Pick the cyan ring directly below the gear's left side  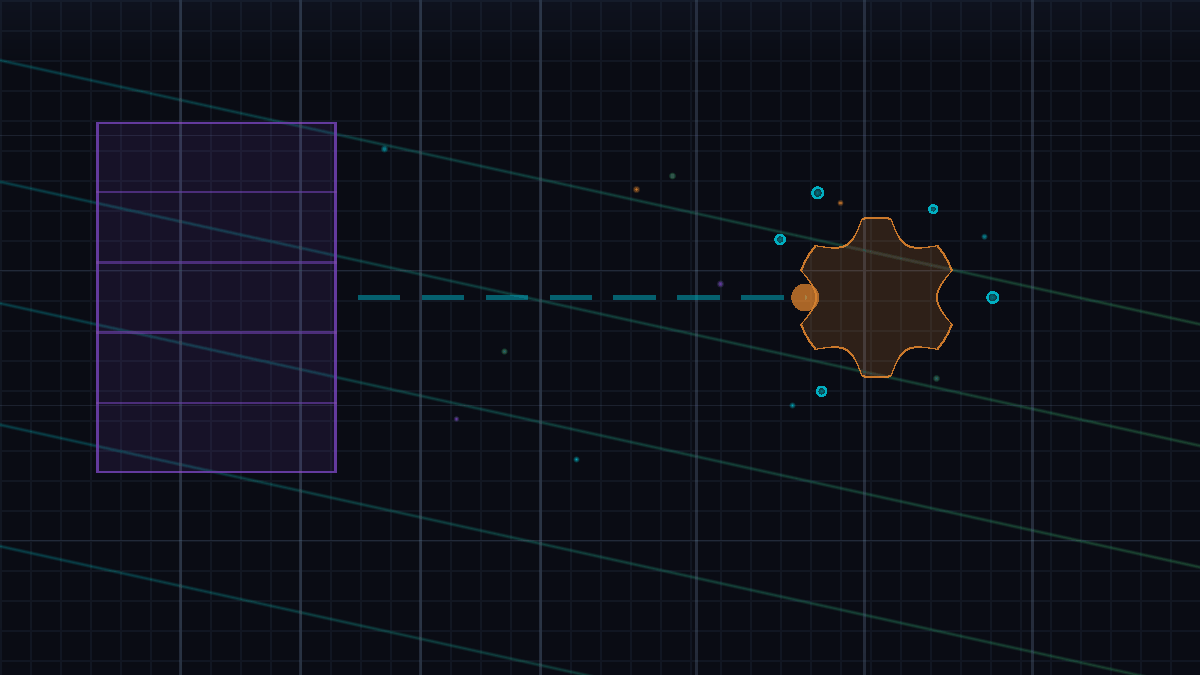[821, 391]
